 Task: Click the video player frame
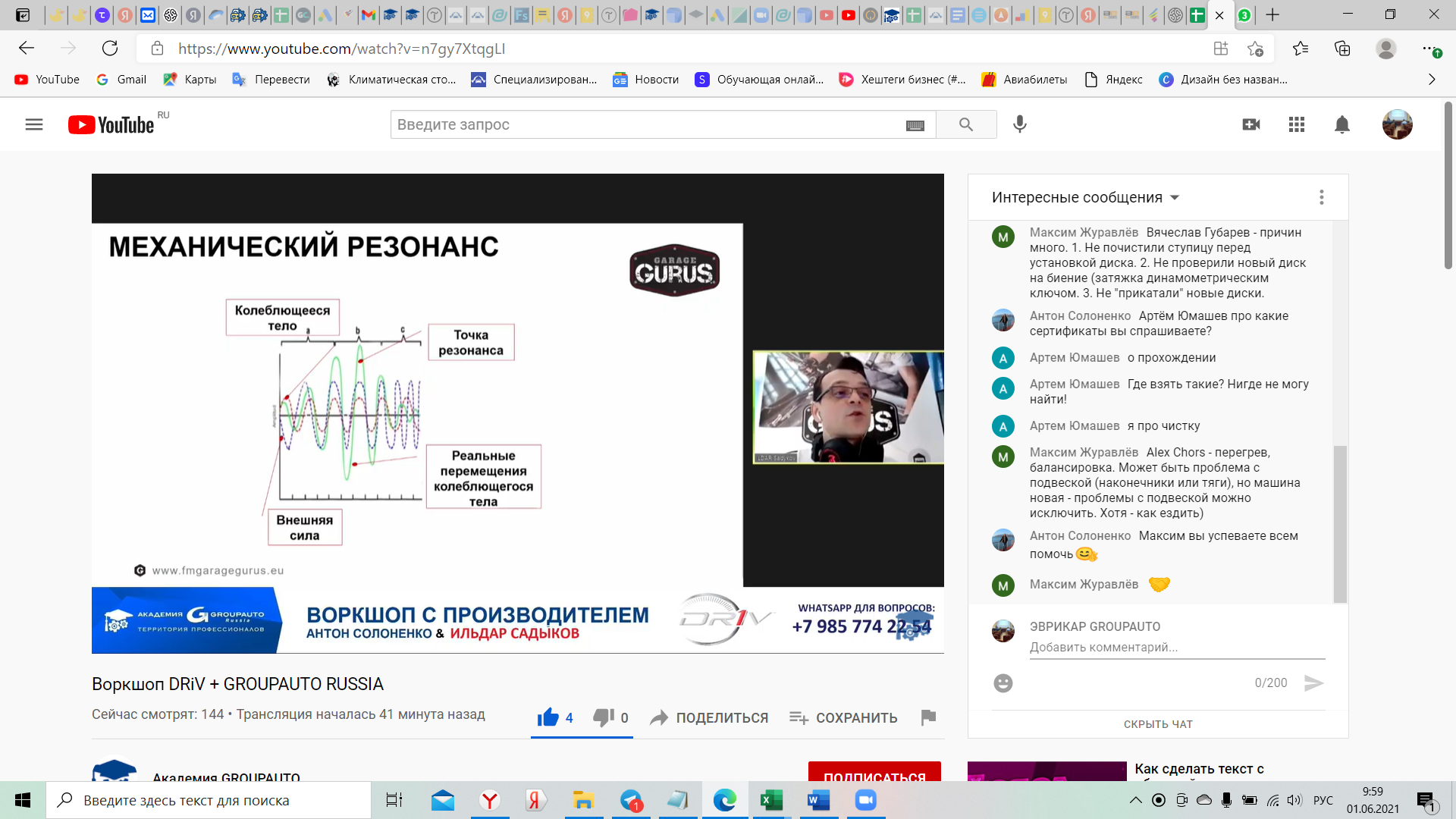coord(518,413)
